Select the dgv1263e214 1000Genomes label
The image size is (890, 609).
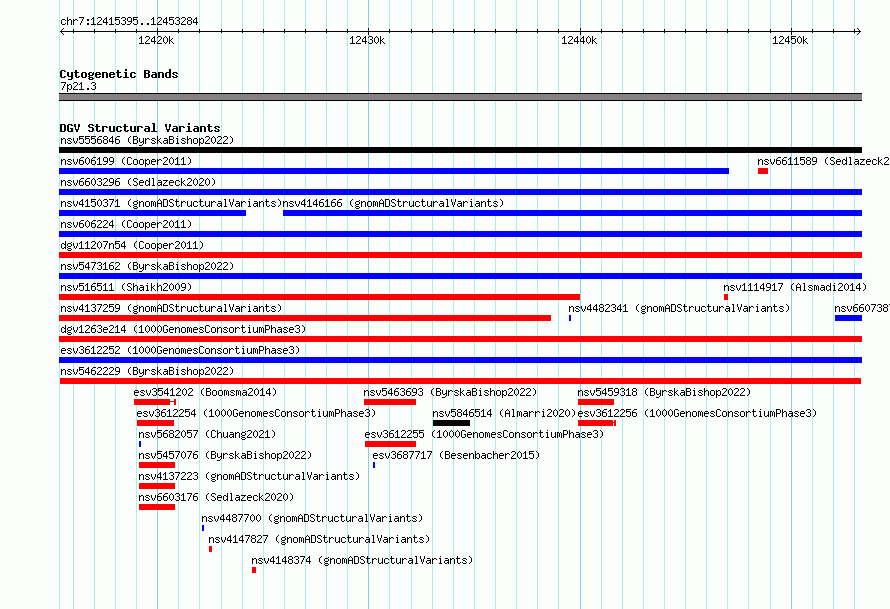[x=183, y=329]
